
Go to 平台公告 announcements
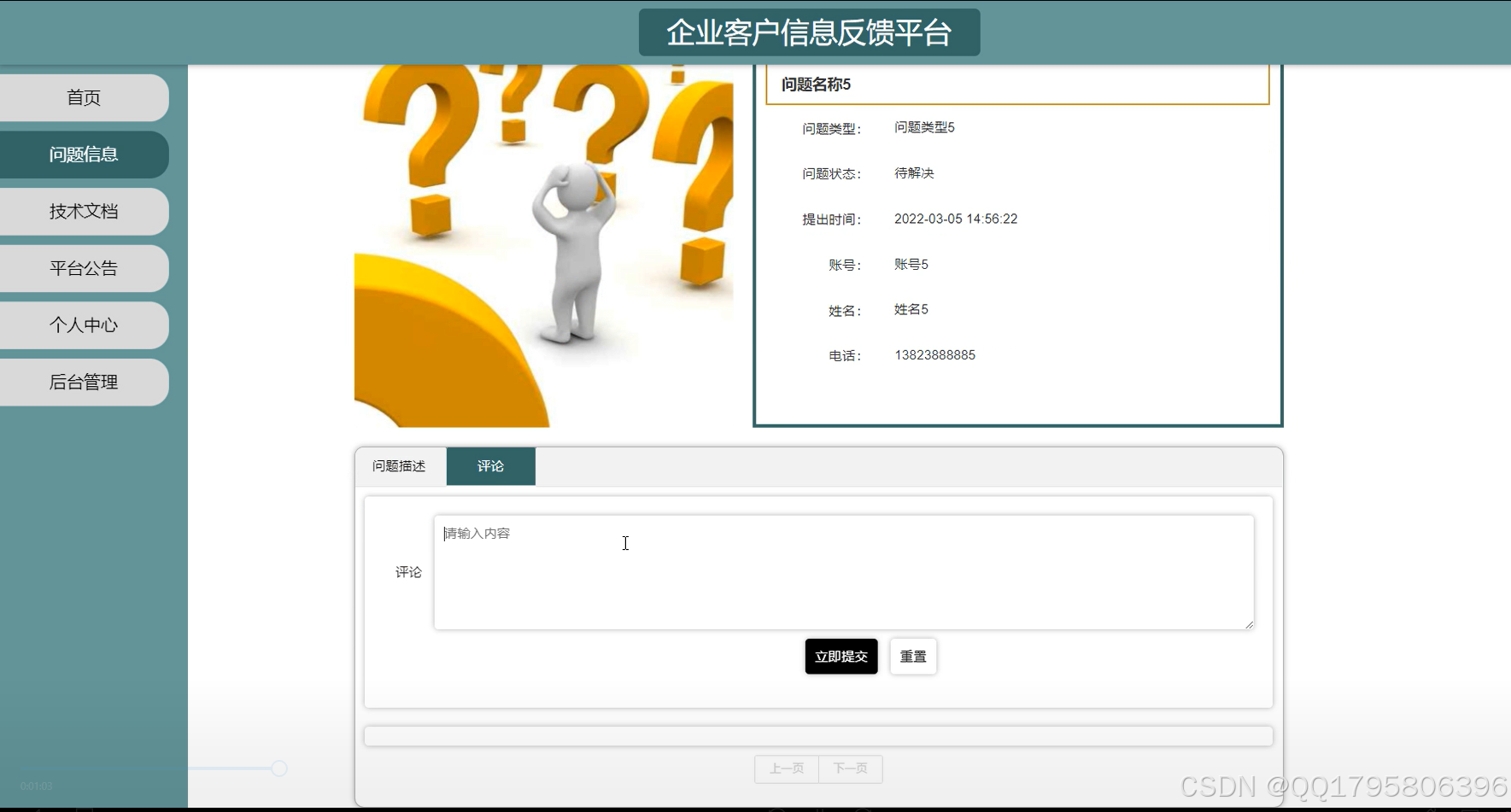83,268
